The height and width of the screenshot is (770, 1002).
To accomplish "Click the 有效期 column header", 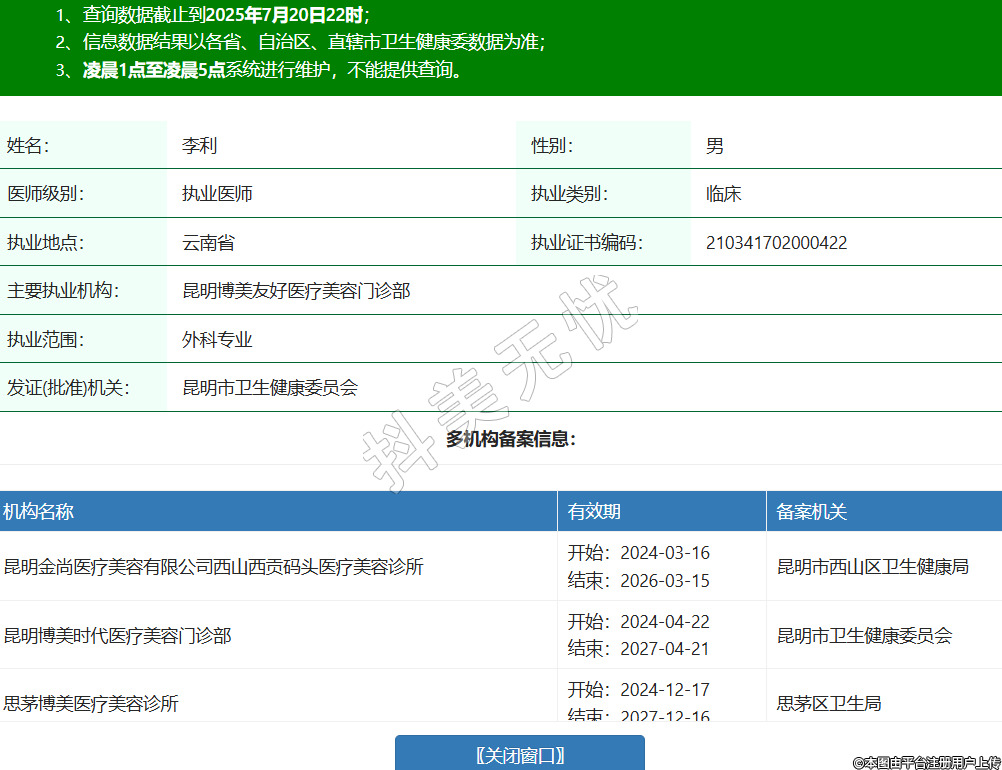I will pyautogui.click(x=594, y=512).
